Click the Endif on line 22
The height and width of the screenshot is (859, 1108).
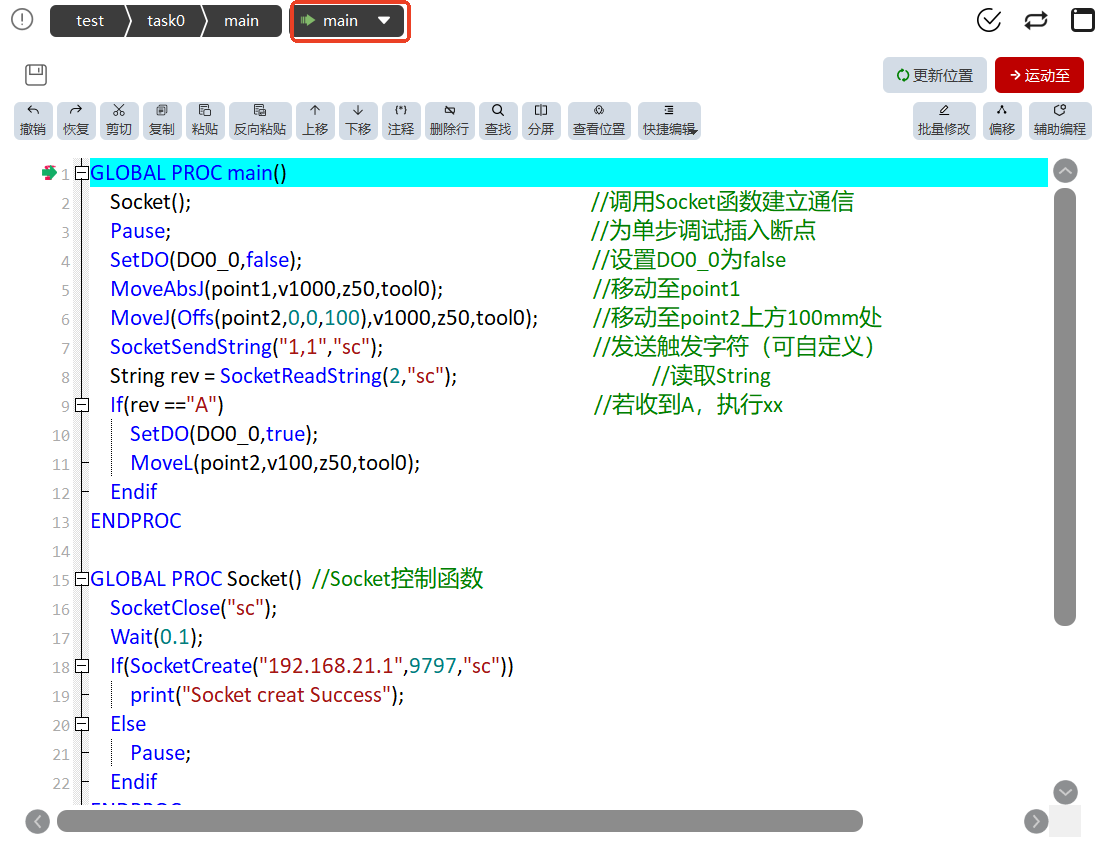(x=134, y=782)
